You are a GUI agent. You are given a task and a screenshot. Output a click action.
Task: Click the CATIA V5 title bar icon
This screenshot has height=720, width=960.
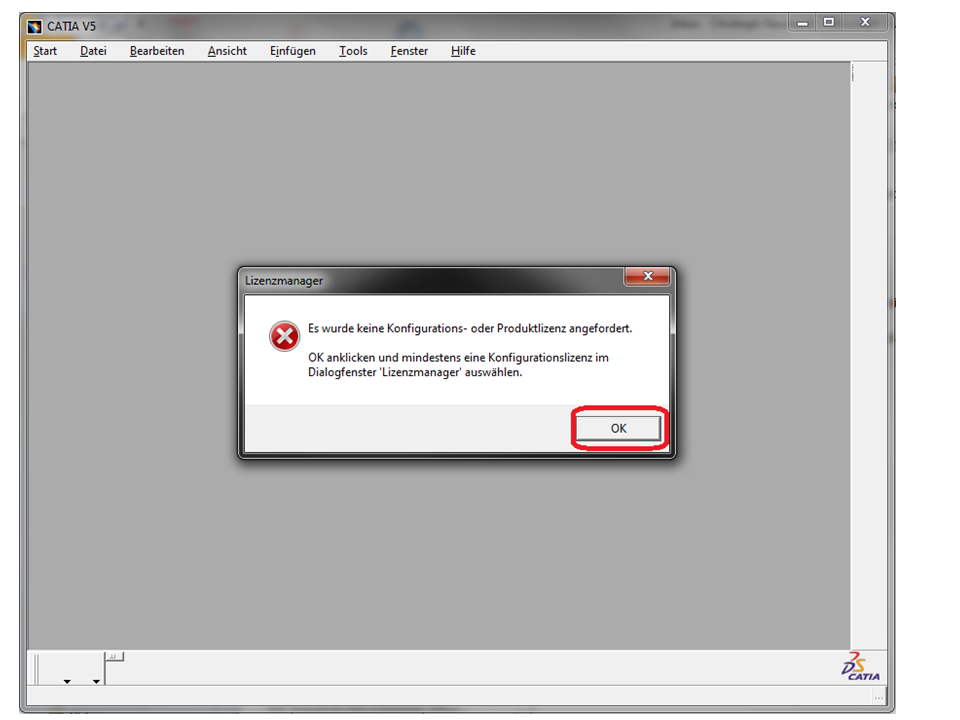pyautogui.click(x=35, y=26)
